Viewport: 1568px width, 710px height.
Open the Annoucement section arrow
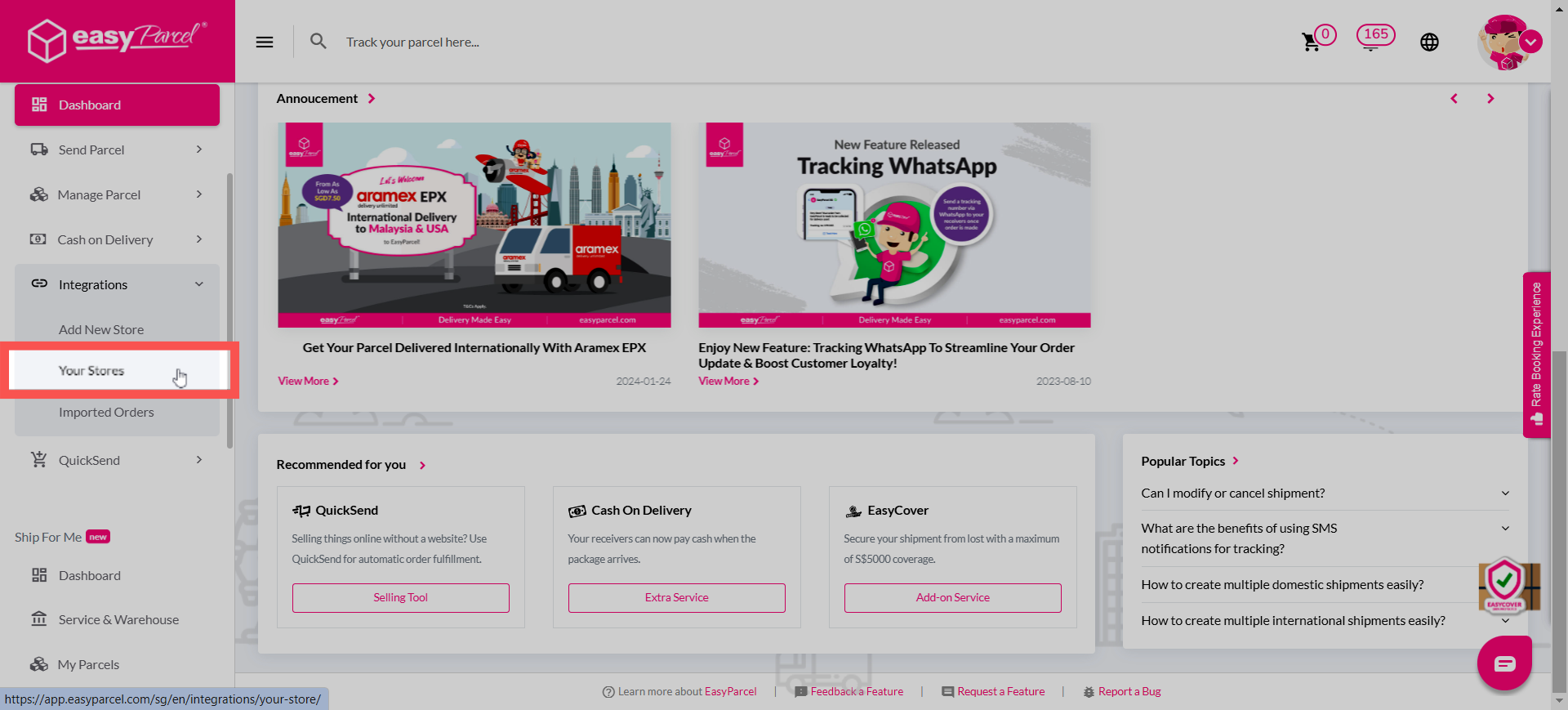pyautogui.click(x=372, y=98)
